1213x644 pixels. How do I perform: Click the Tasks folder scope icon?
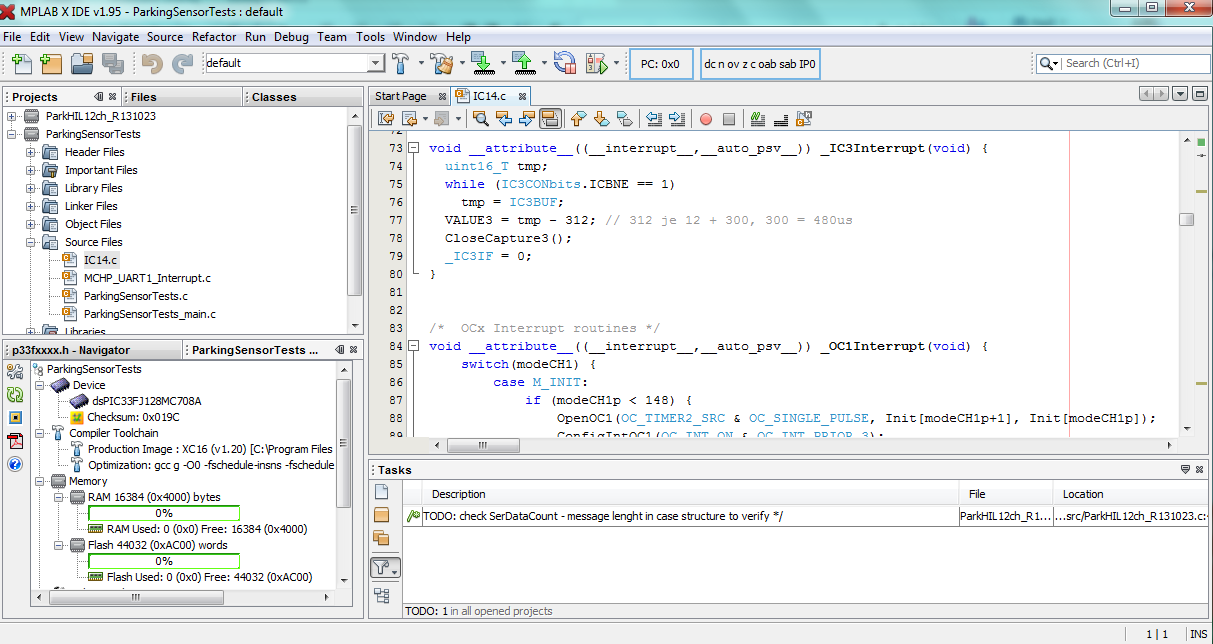coord(381,515)
